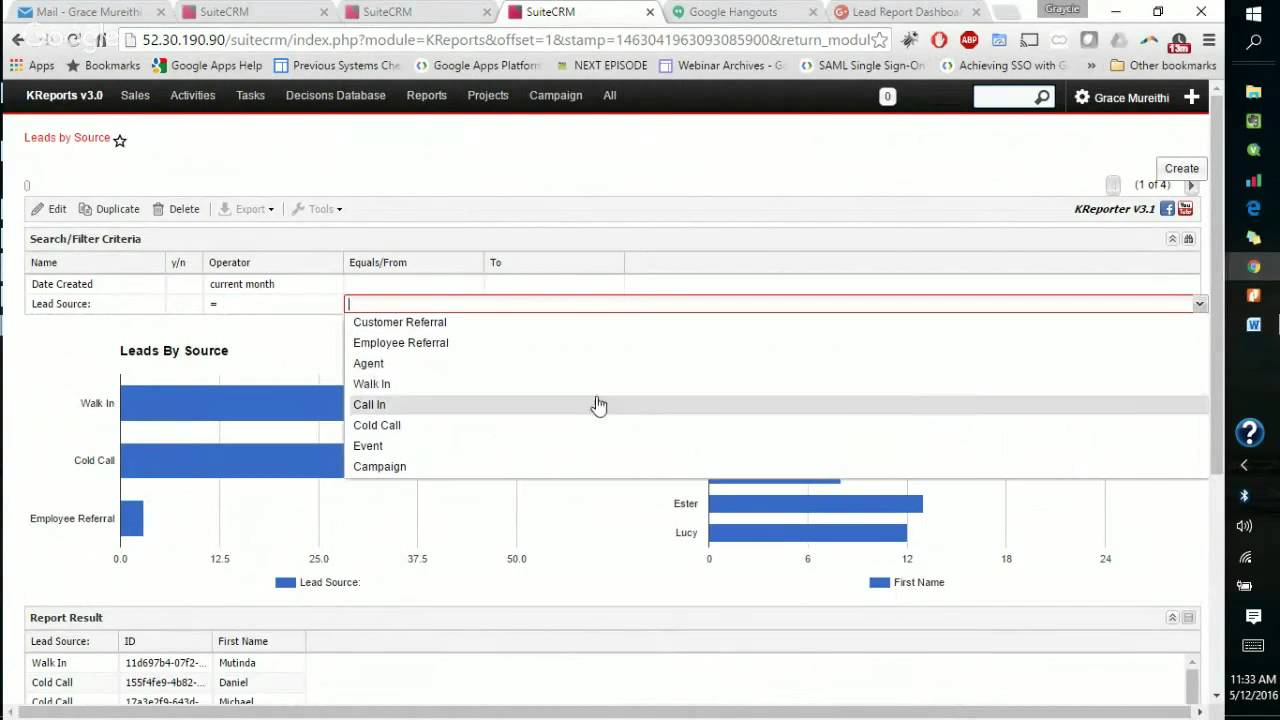Click the Lead Source filter input field
The image size is (1280, 720).
pyautogui.click(x=768, y=304)
